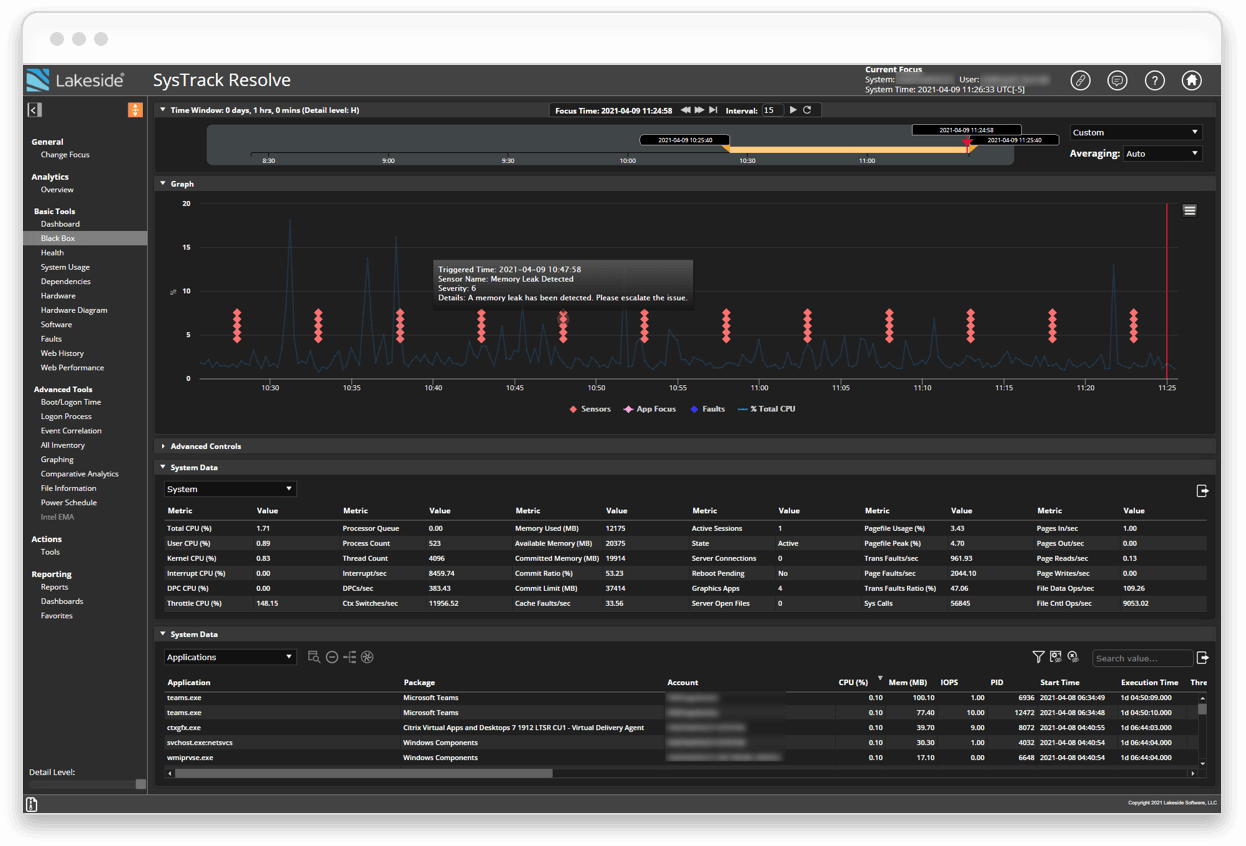The image size is (1246, 846).
Task: Go home using the house icon
Action: (x=1191, y=80)
